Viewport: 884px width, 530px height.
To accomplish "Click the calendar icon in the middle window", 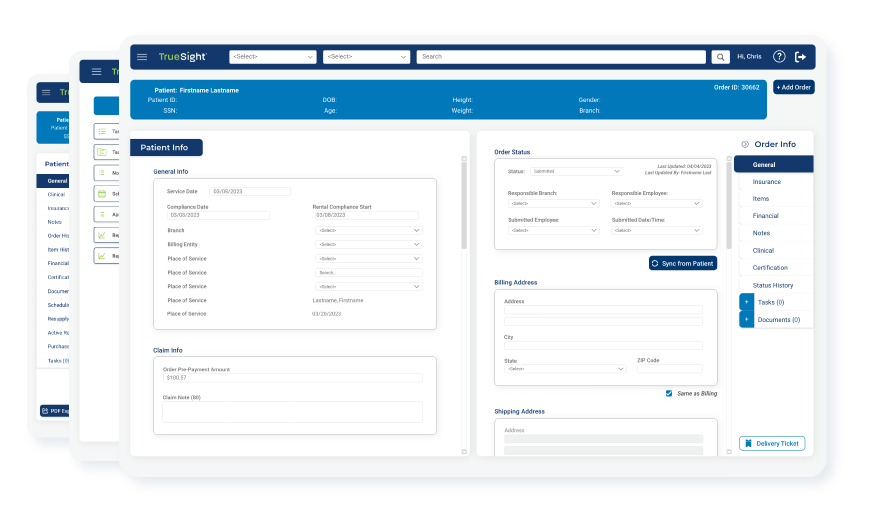I will (x=101, y=193).
